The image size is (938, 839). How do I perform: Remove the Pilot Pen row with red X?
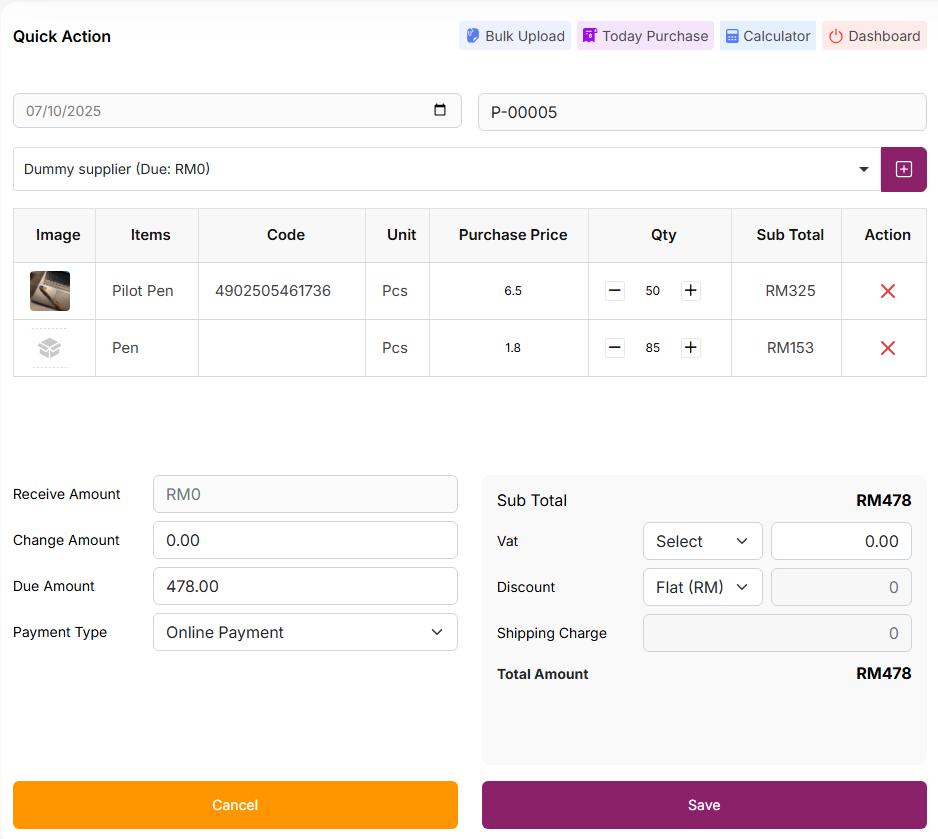[x=887, y=291]
